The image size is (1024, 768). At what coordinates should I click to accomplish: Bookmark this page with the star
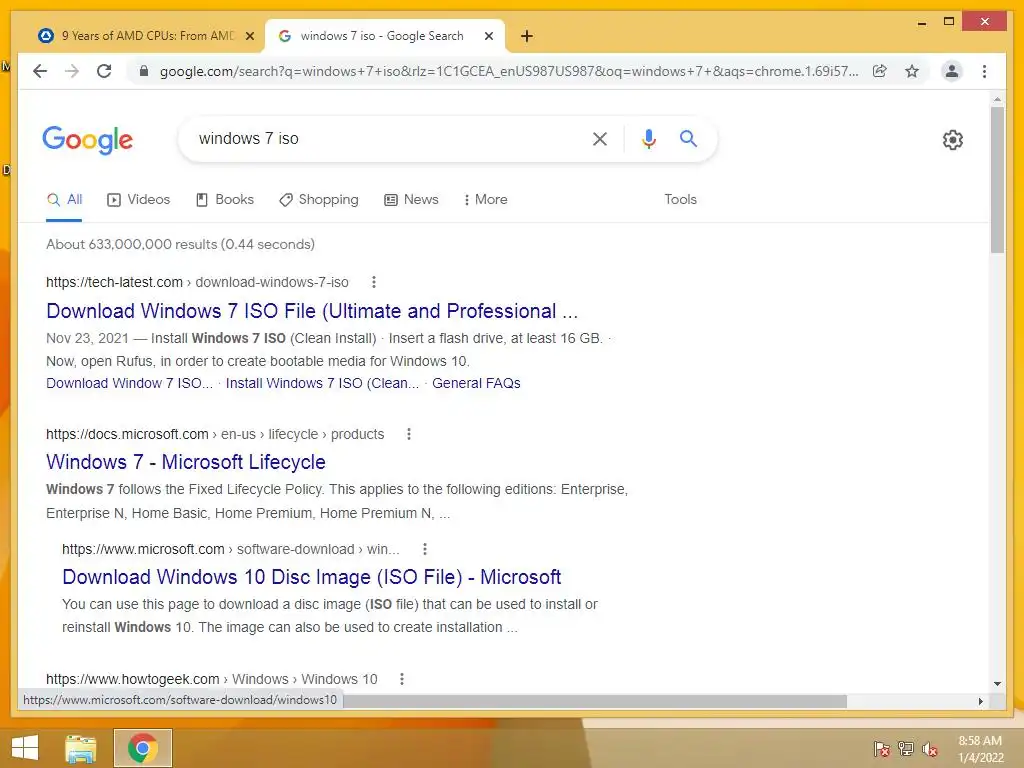[912, 71]
